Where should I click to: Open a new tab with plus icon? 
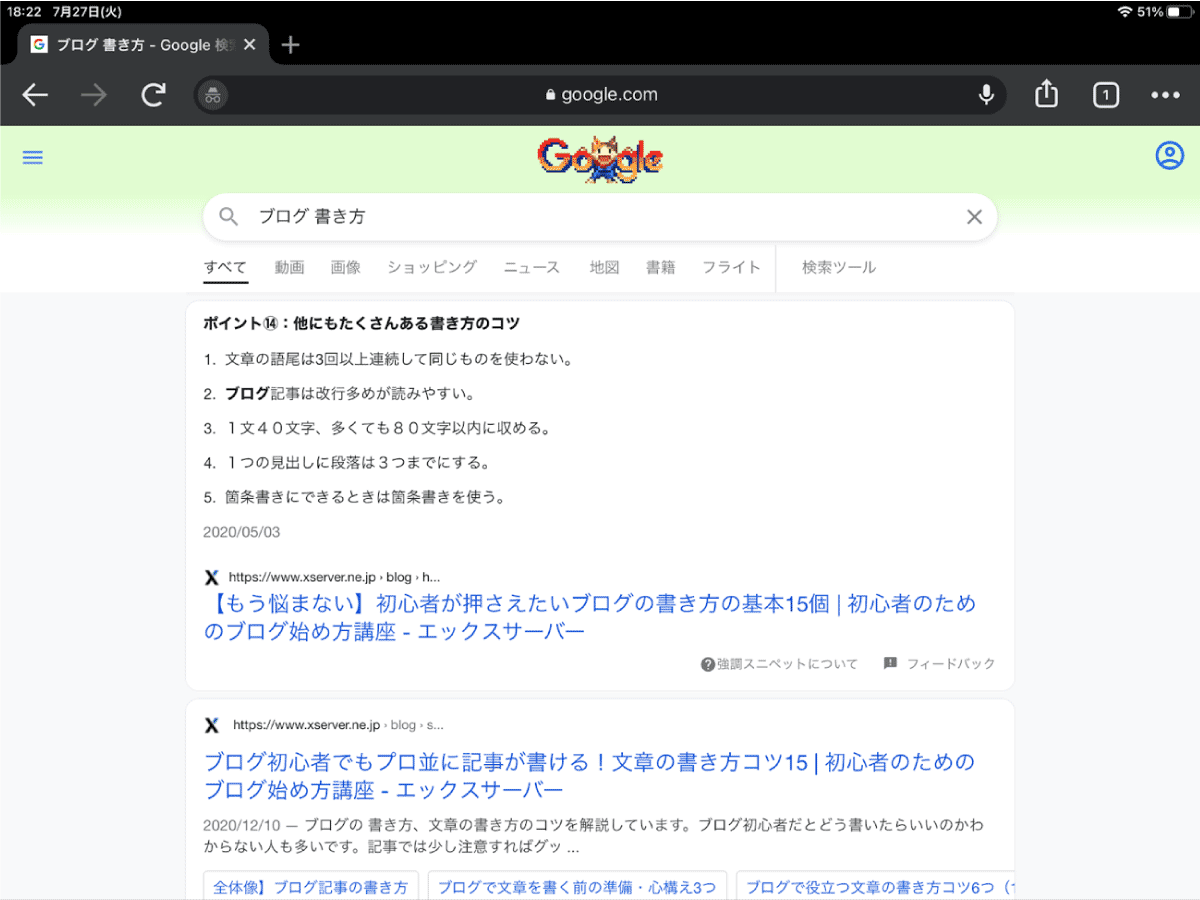point(291,45)
